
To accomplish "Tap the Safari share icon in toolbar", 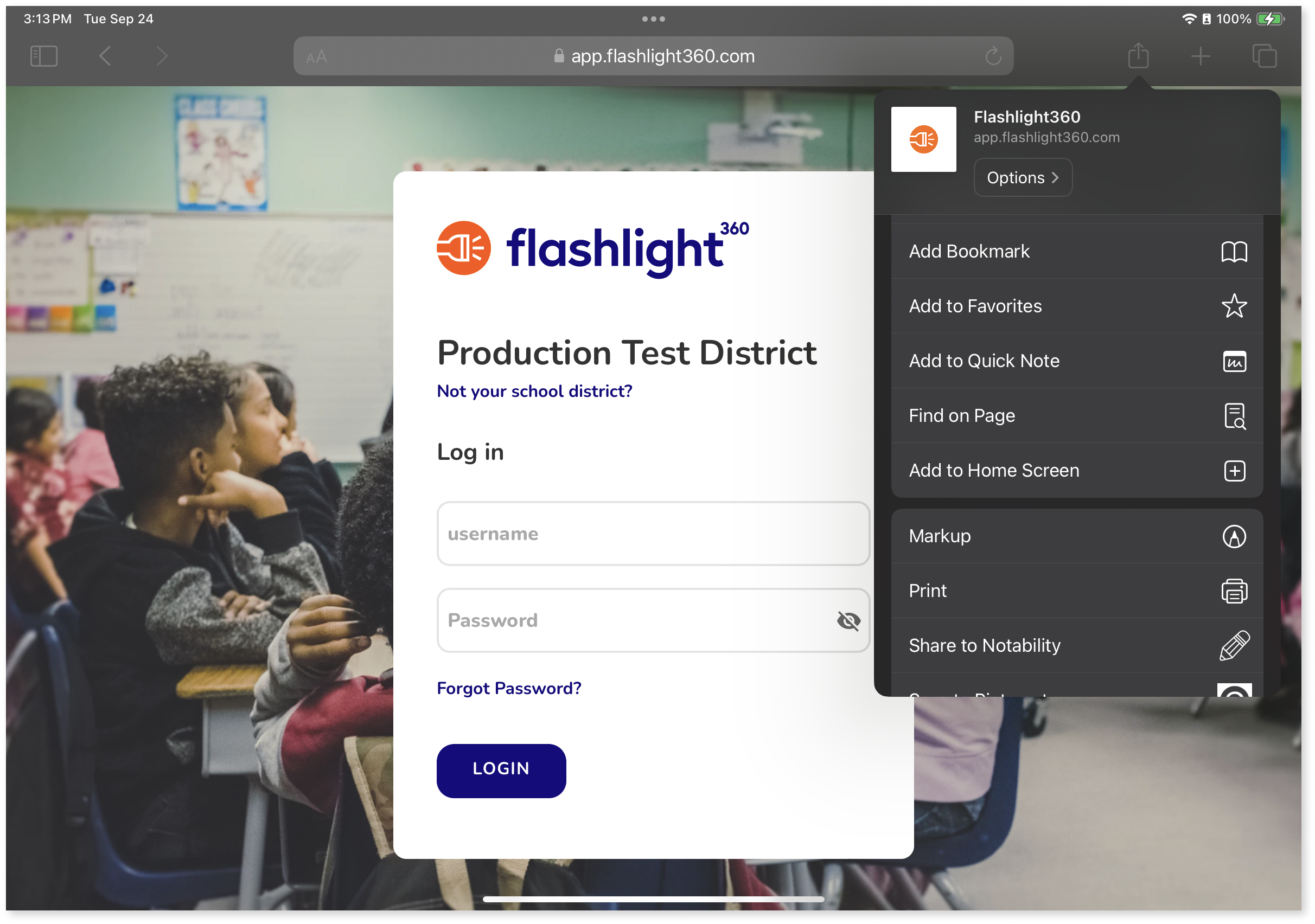I will pos(1138,55).
